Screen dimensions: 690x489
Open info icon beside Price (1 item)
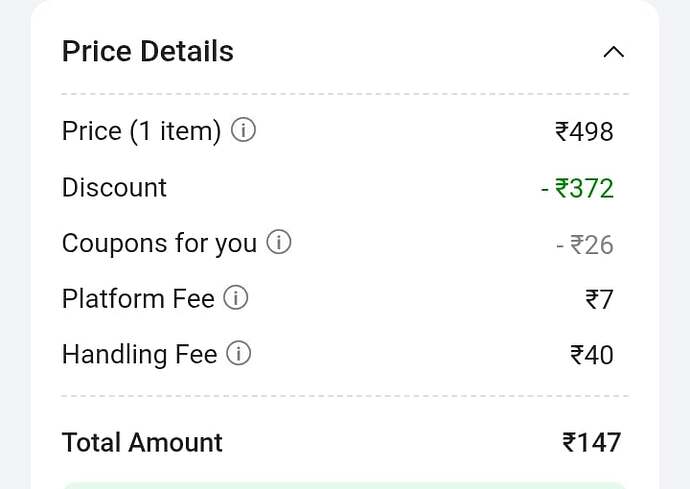(x=243, y=131)
